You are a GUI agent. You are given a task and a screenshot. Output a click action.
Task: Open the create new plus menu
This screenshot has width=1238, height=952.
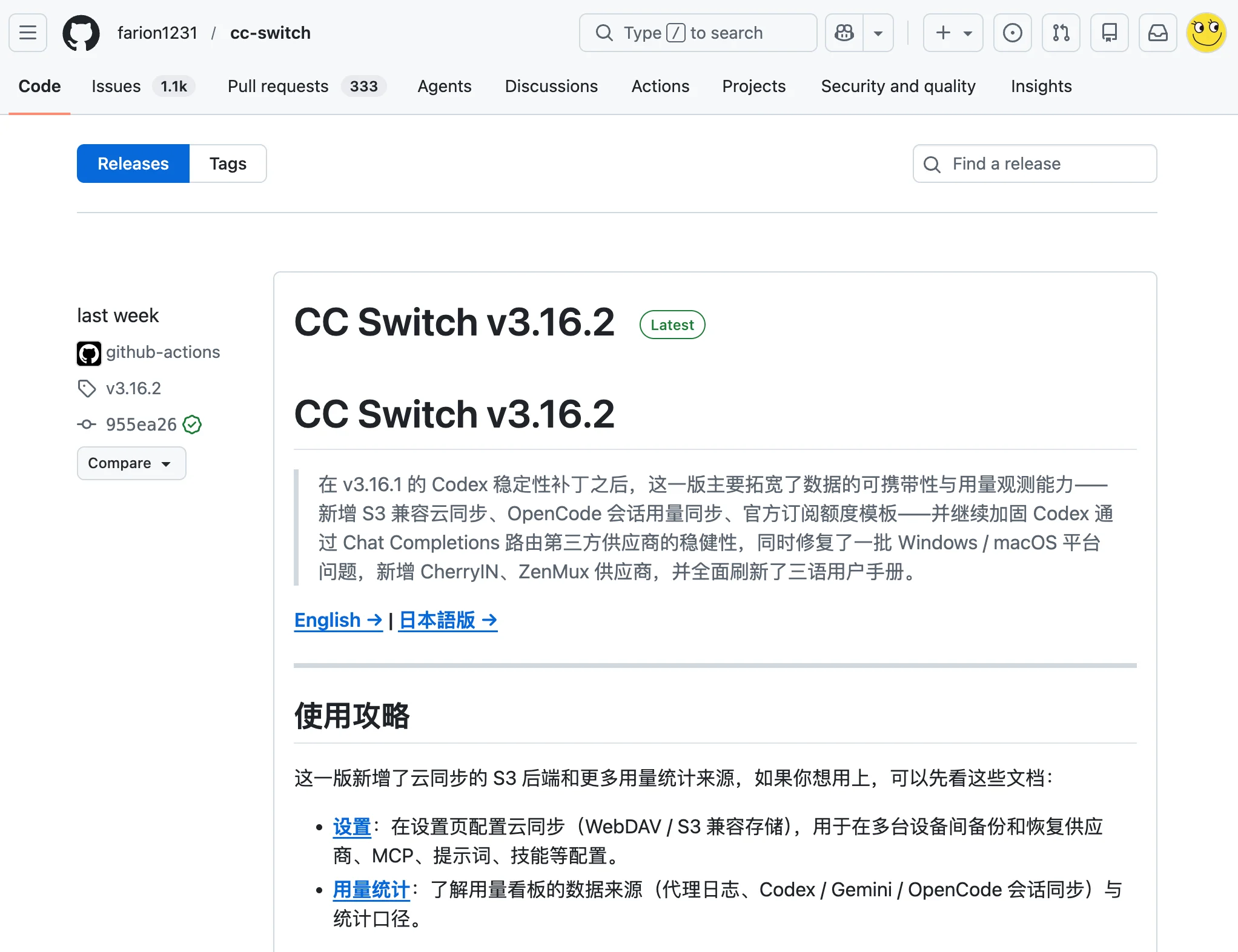[x=953, y=33]
